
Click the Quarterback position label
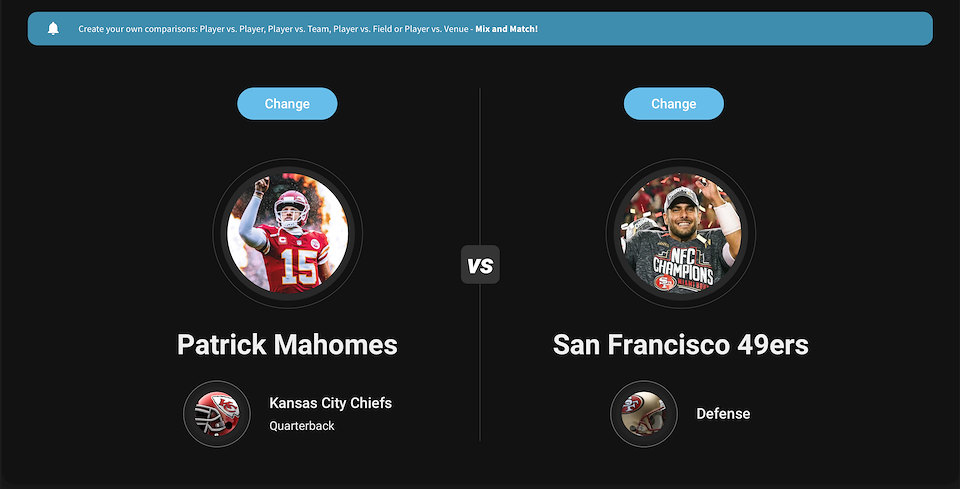(302, 426)
